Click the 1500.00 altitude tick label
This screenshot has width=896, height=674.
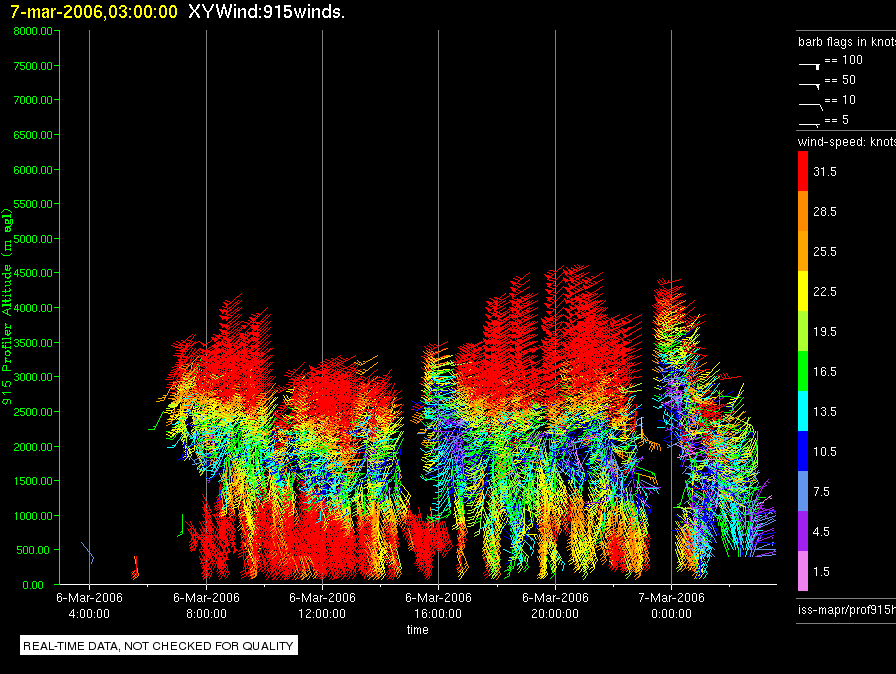(33, 481)
